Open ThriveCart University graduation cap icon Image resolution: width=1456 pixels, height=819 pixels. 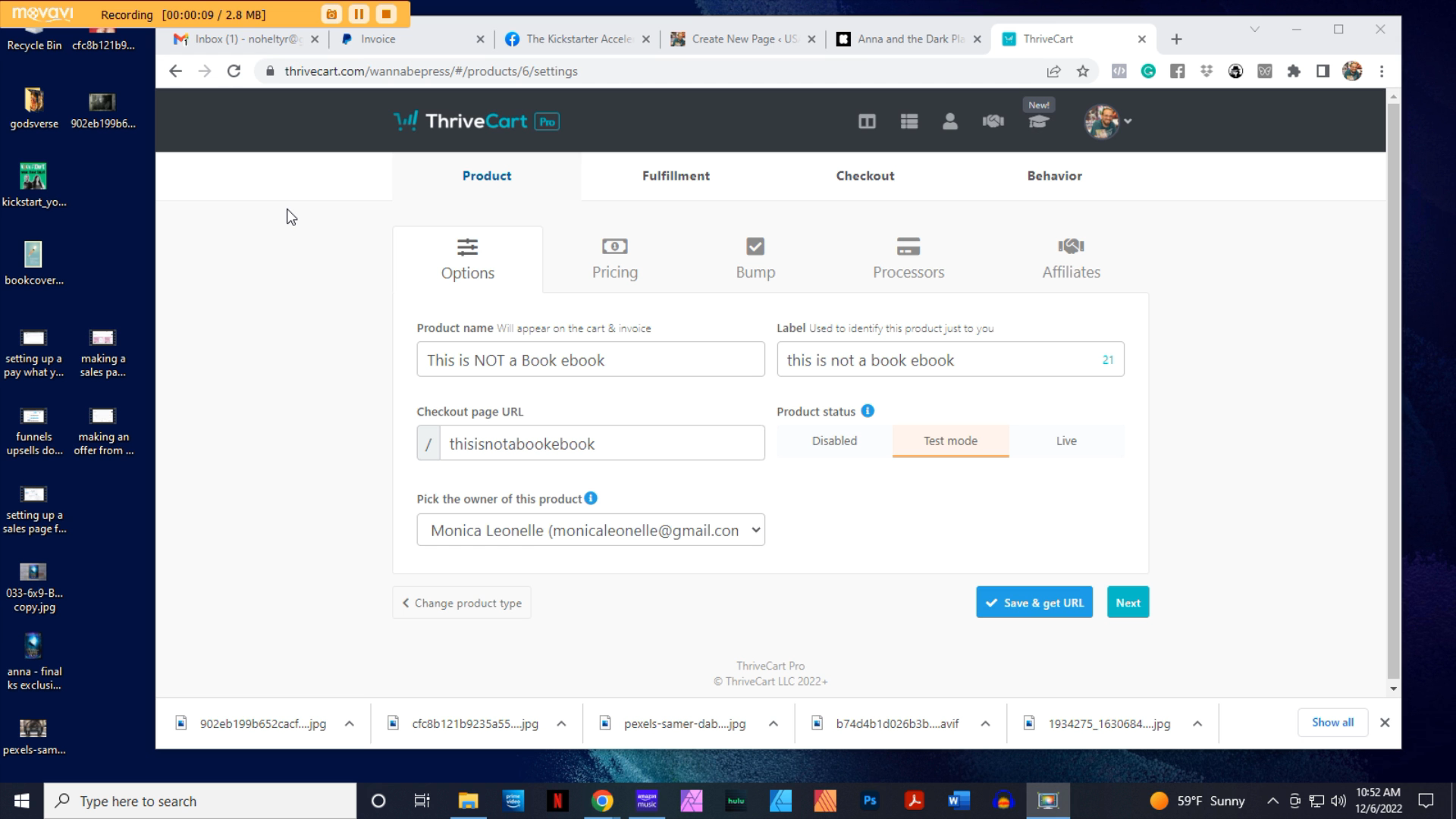click(x=1038, y=121)
